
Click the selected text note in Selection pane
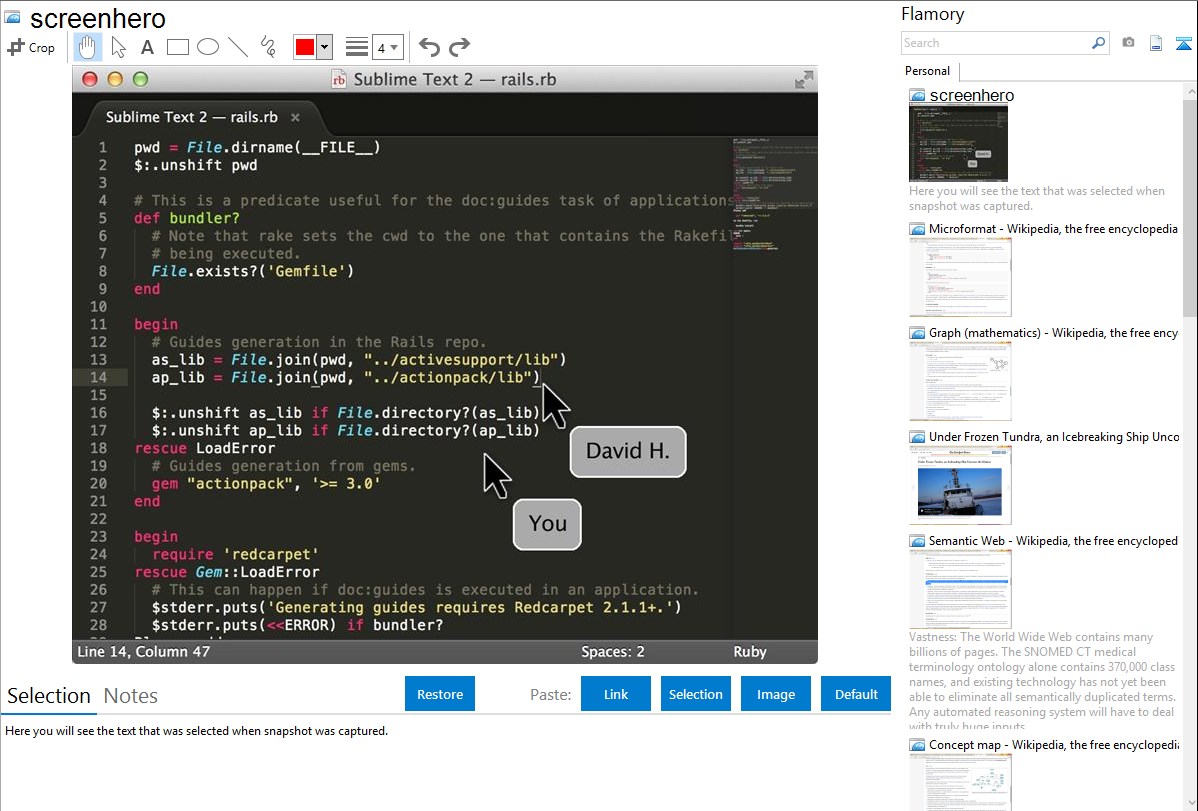[x=196, y=731]
